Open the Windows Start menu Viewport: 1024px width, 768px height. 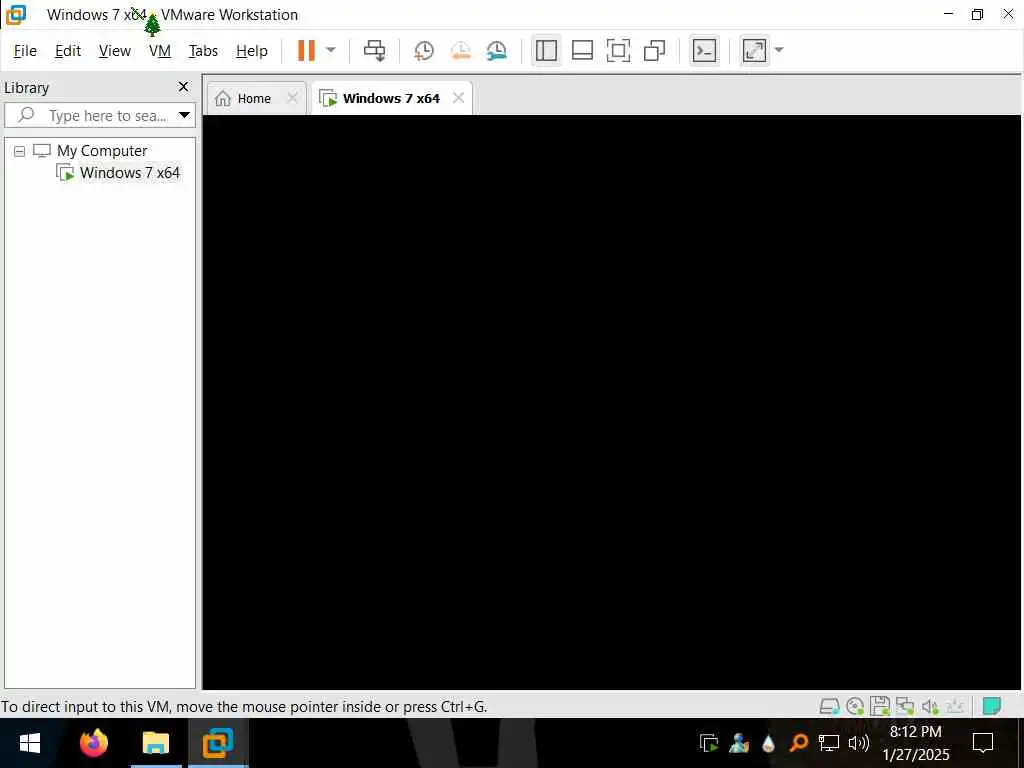(x=30, y=743)
